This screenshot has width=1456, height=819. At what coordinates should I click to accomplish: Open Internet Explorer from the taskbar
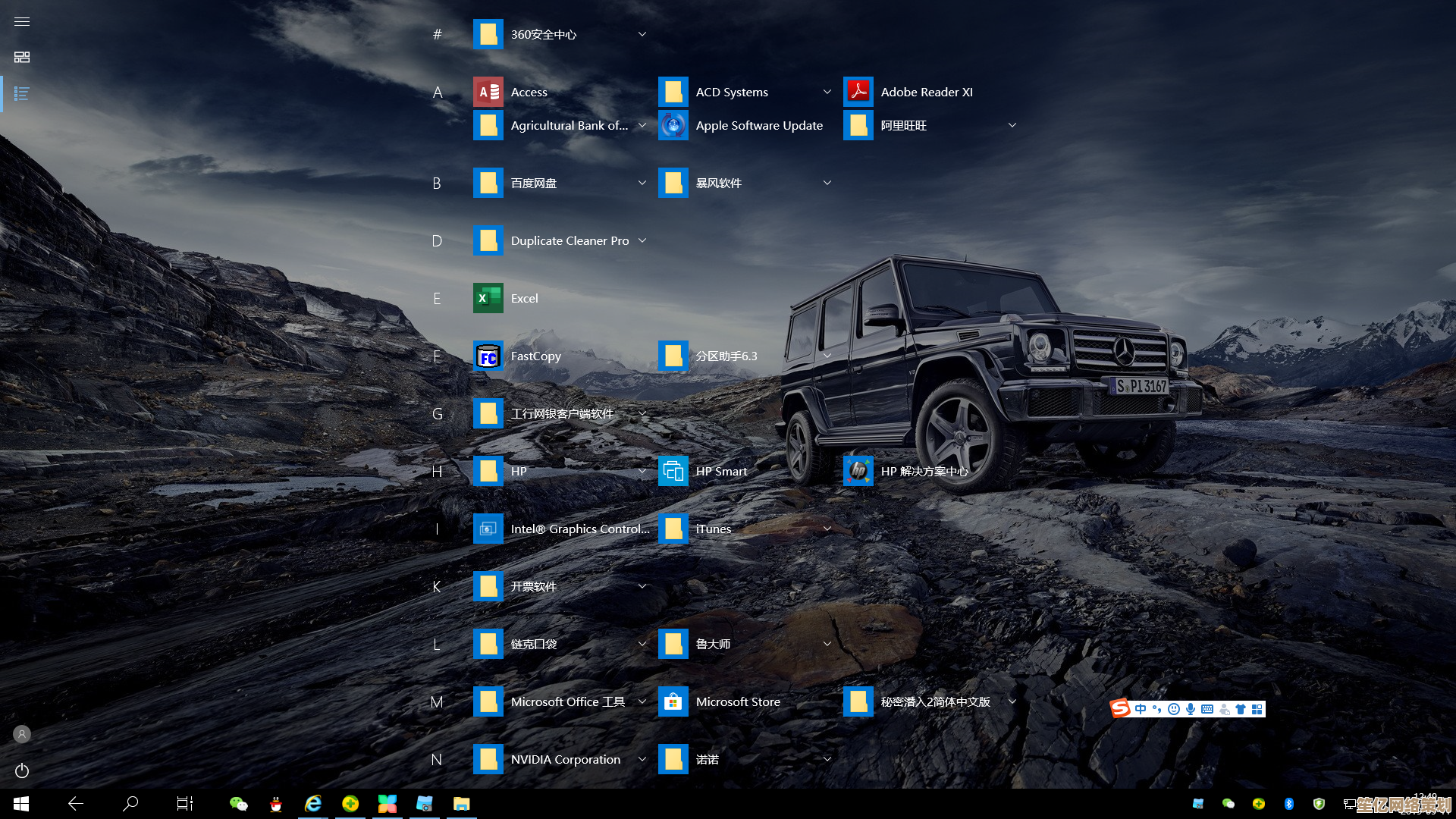[313, 804]
